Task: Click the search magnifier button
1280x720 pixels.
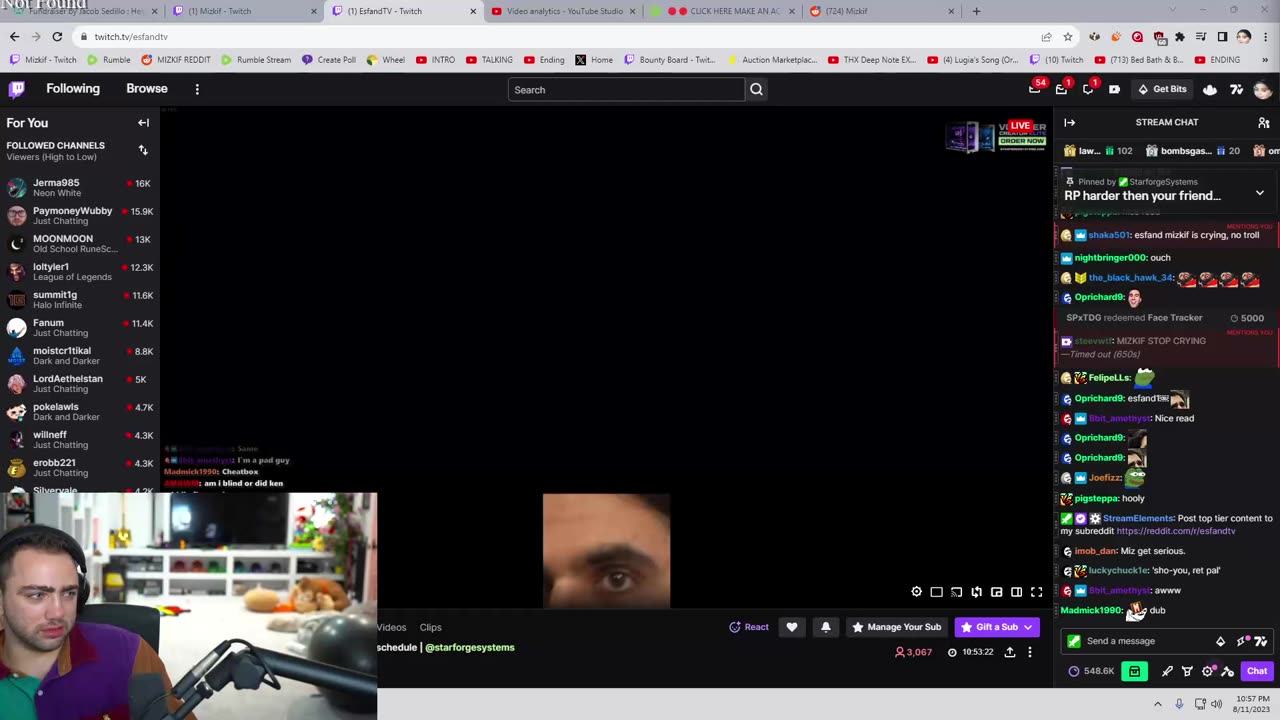Action: pyautogui.click(x=756, y=90)
